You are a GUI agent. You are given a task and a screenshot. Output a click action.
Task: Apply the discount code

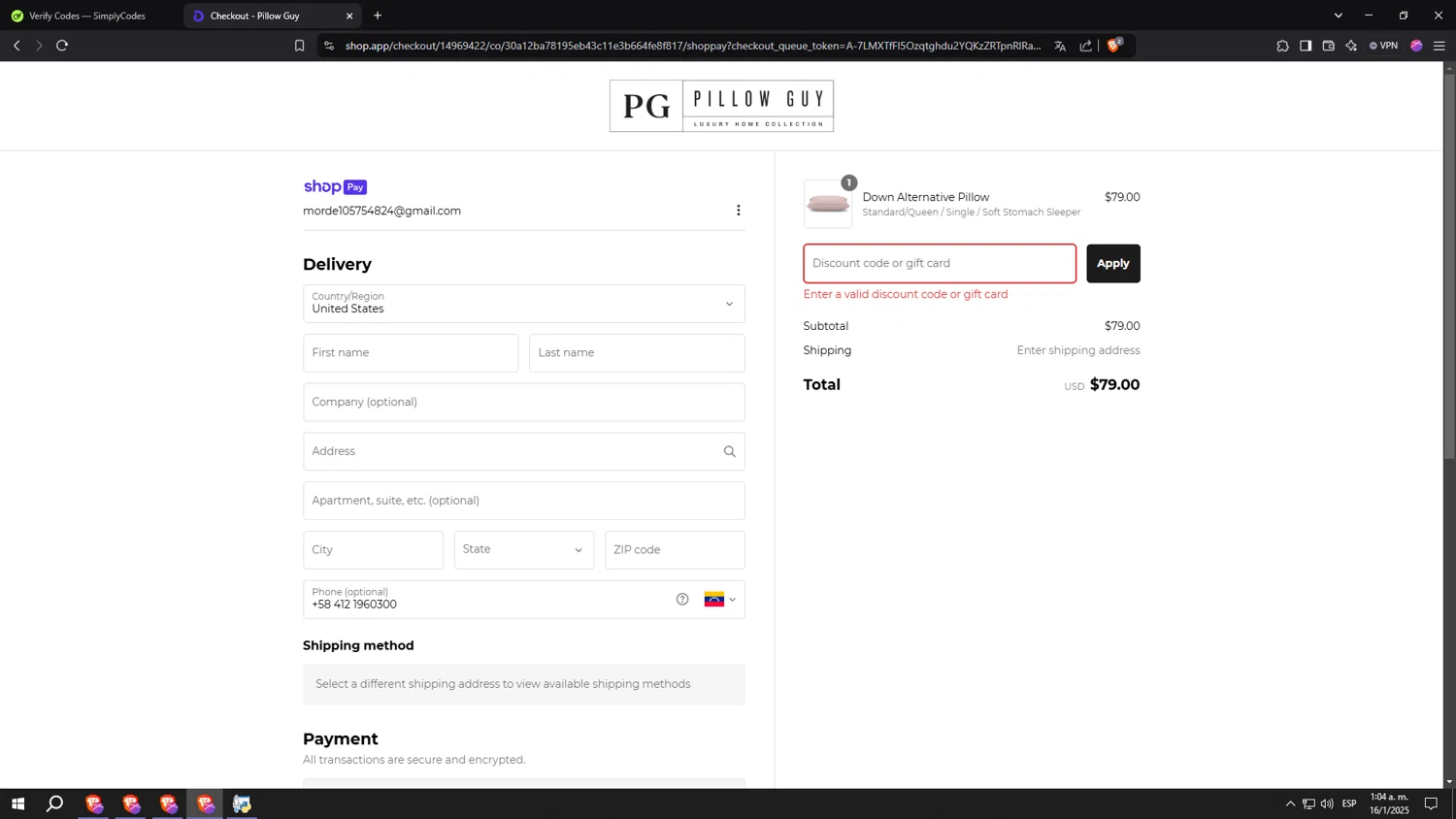[1113, 264]
